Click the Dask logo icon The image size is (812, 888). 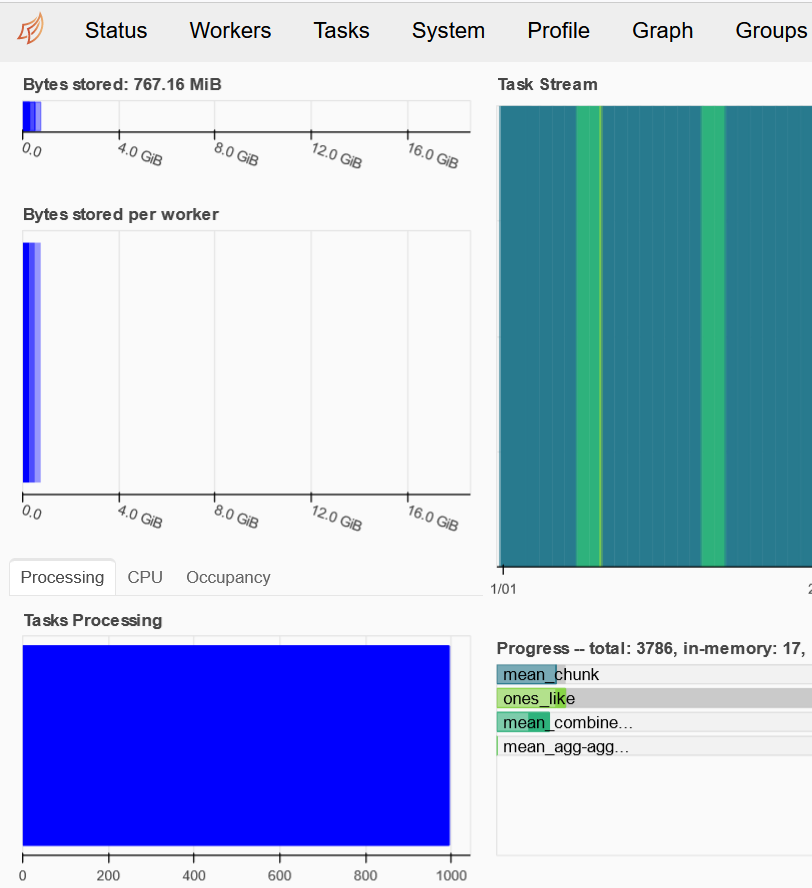point(31,29)
